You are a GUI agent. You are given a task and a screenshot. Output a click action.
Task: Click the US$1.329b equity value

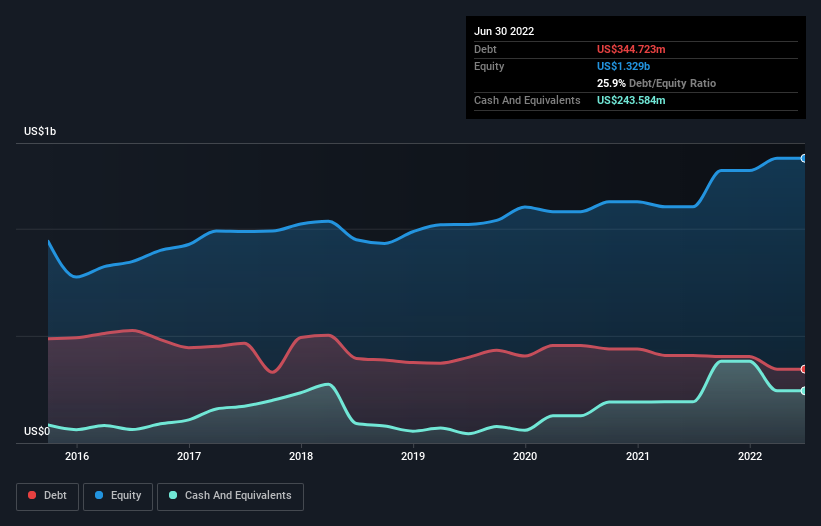coord(623,66)
